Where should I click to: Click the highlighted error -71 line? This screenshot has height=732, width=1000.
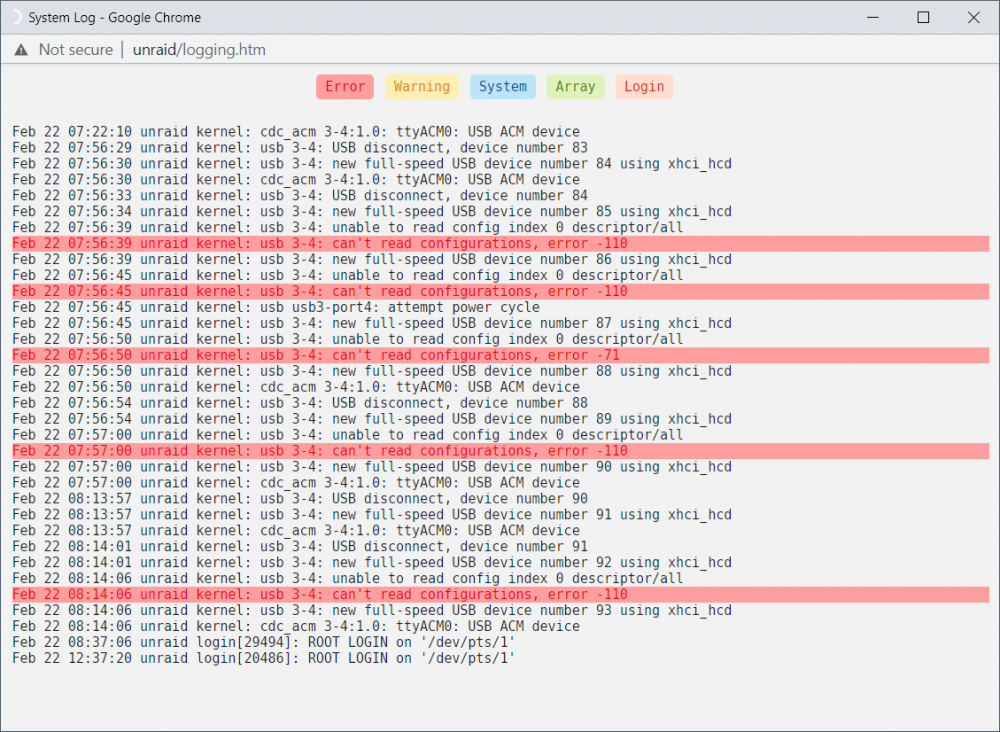click(x=501, y=355)
